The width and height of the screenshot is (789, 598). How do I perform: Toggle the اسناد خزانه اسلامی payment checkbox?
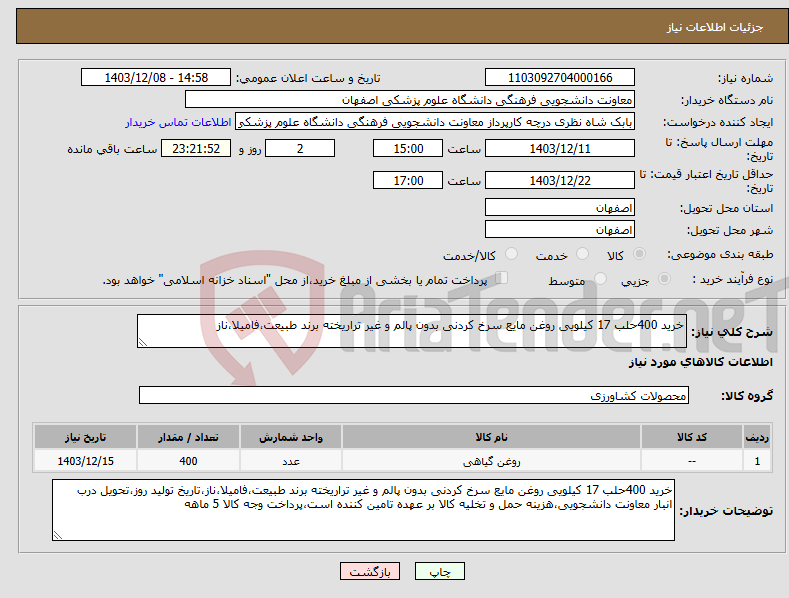(x=502, y=278)
